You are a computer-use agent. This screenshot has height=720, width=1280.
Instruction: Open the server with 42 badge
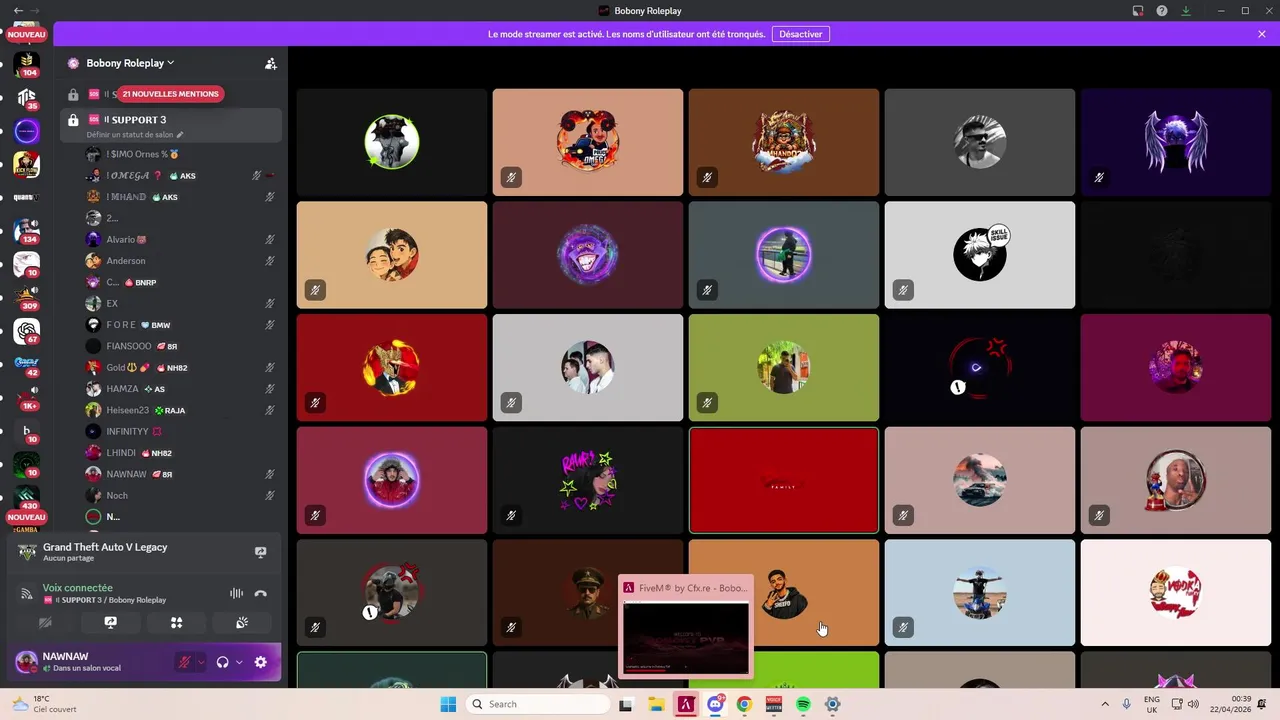[x=27, y=364]
